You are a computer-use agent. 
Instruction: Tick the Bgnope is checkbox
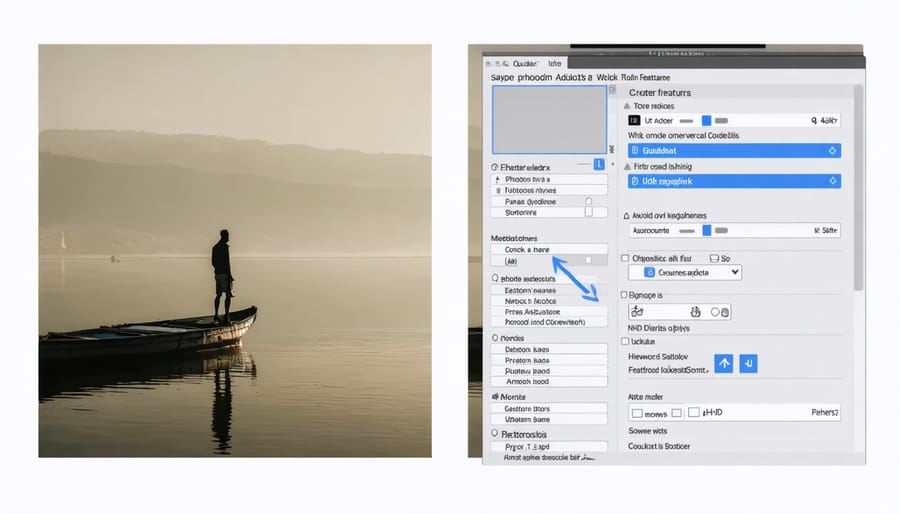[x=626, y=296]
